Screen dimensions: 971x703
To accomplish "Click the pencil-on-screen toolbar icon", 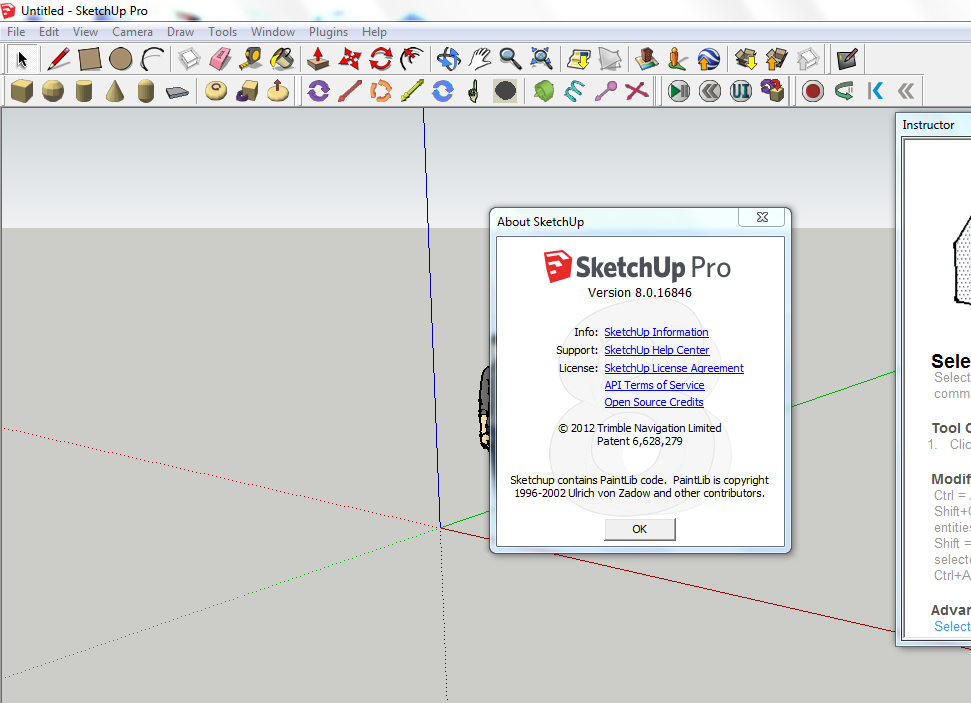I will (x=847, y=59).
